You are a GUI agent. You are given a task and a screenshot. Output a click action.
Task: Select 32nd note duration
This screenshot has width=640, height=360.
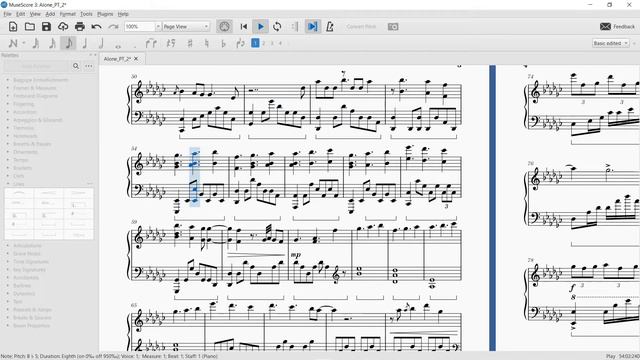(36, 43)
